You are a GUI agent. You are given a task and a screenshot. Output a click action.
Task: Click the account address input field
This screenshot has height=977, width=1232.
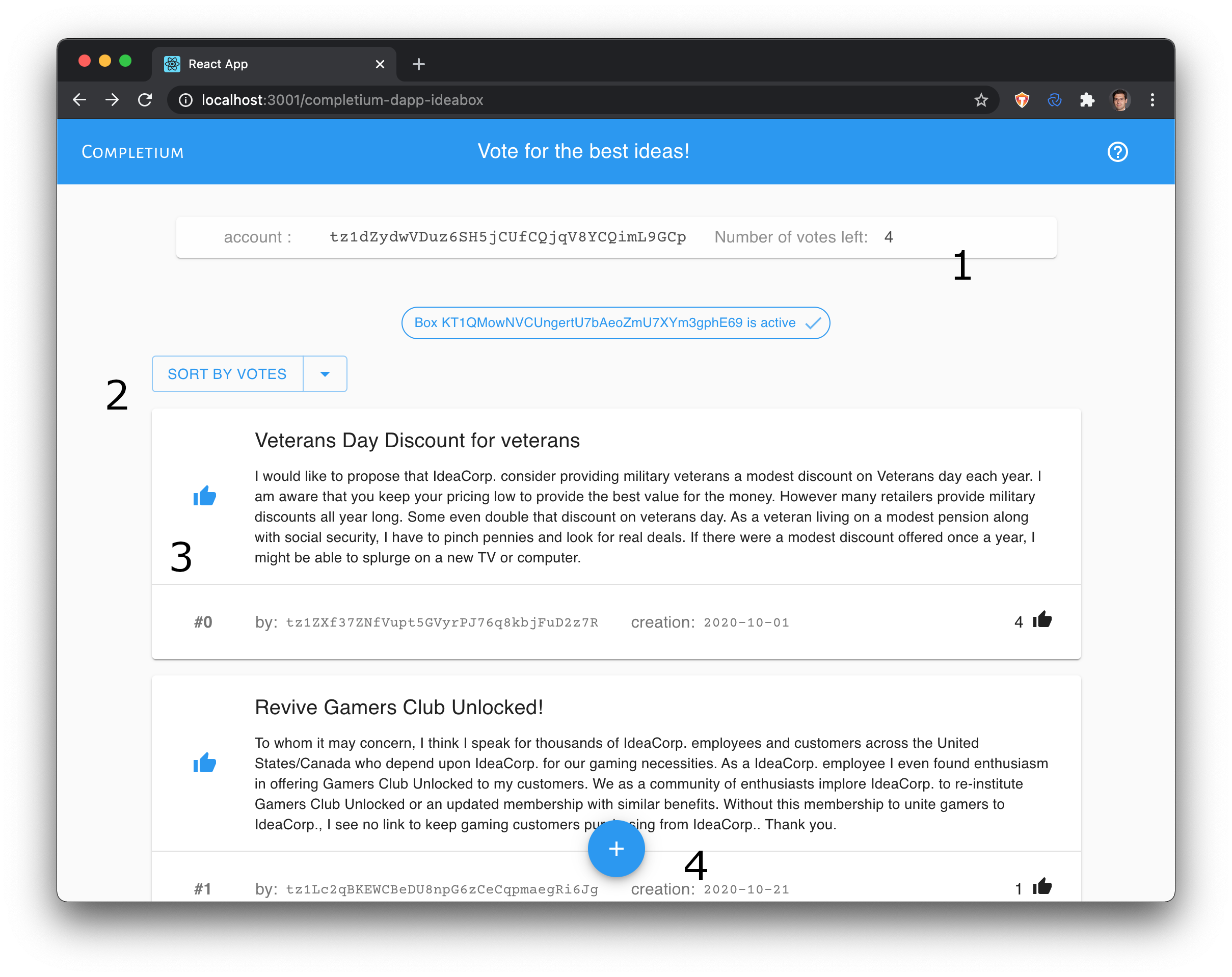(509, 237)
